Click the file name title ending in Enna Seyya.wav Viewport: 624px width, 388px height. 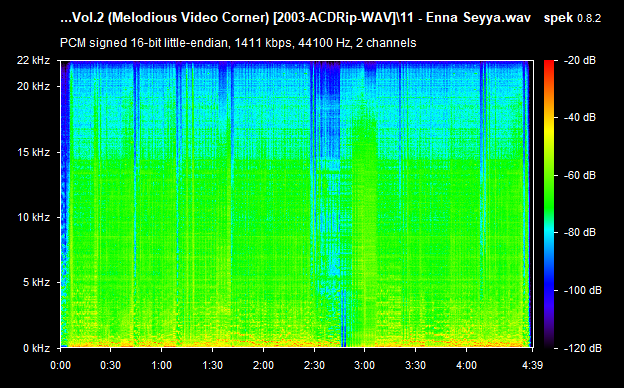(295, 18)
